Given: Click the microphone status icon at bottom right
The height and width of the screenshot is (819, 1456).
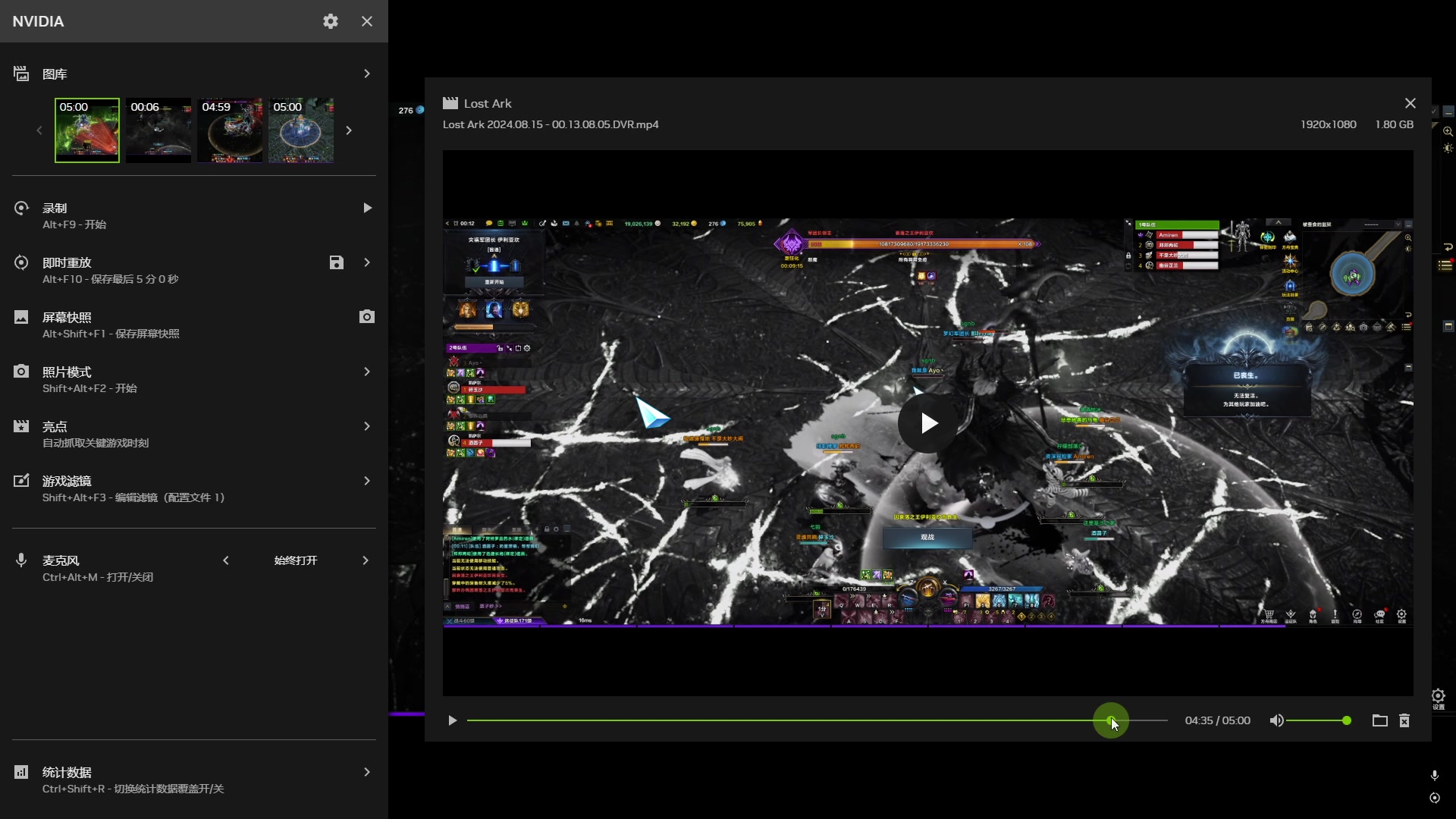Looking at the screenshot, I should pyautogui.click(x=1435, y=775).
